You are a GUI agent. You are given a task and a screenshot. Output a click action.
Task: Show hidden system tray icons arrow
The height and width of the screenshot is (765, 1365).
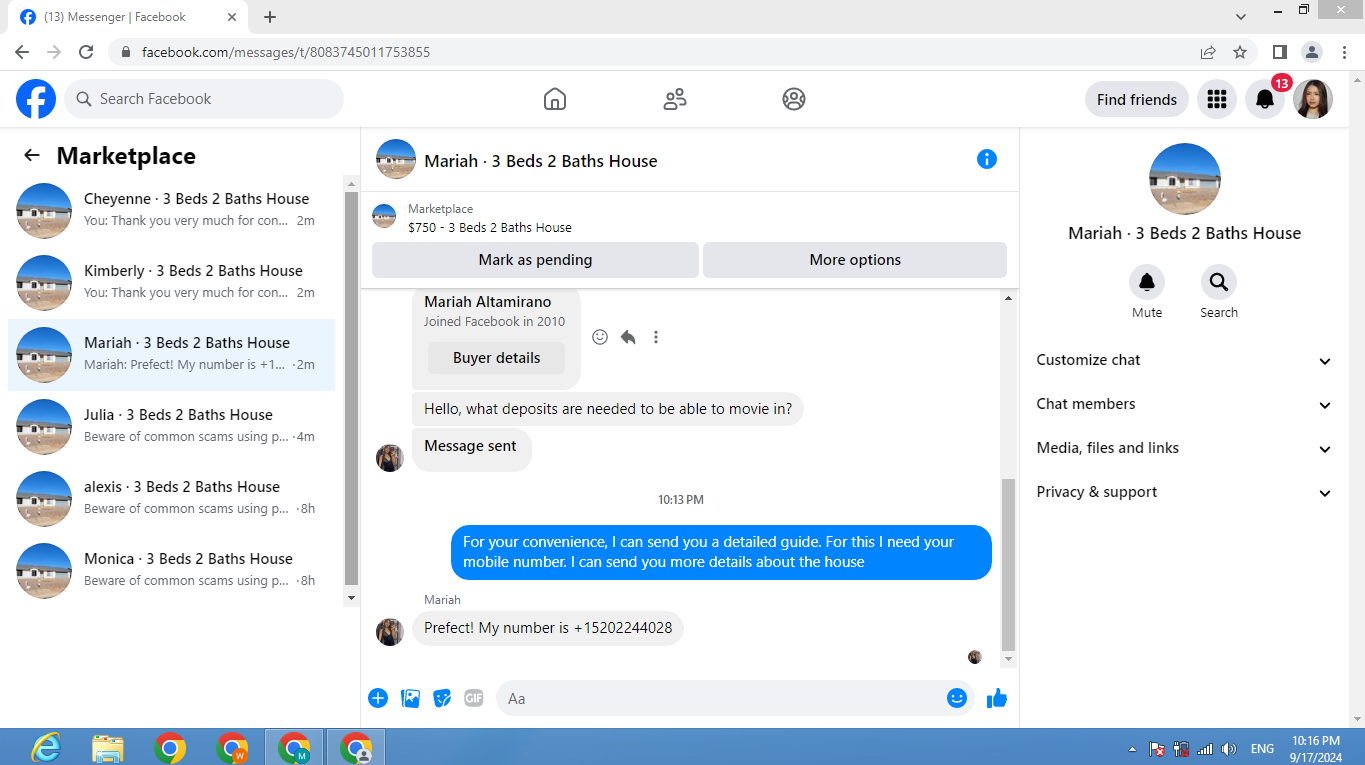click(x=1132, y=749)
